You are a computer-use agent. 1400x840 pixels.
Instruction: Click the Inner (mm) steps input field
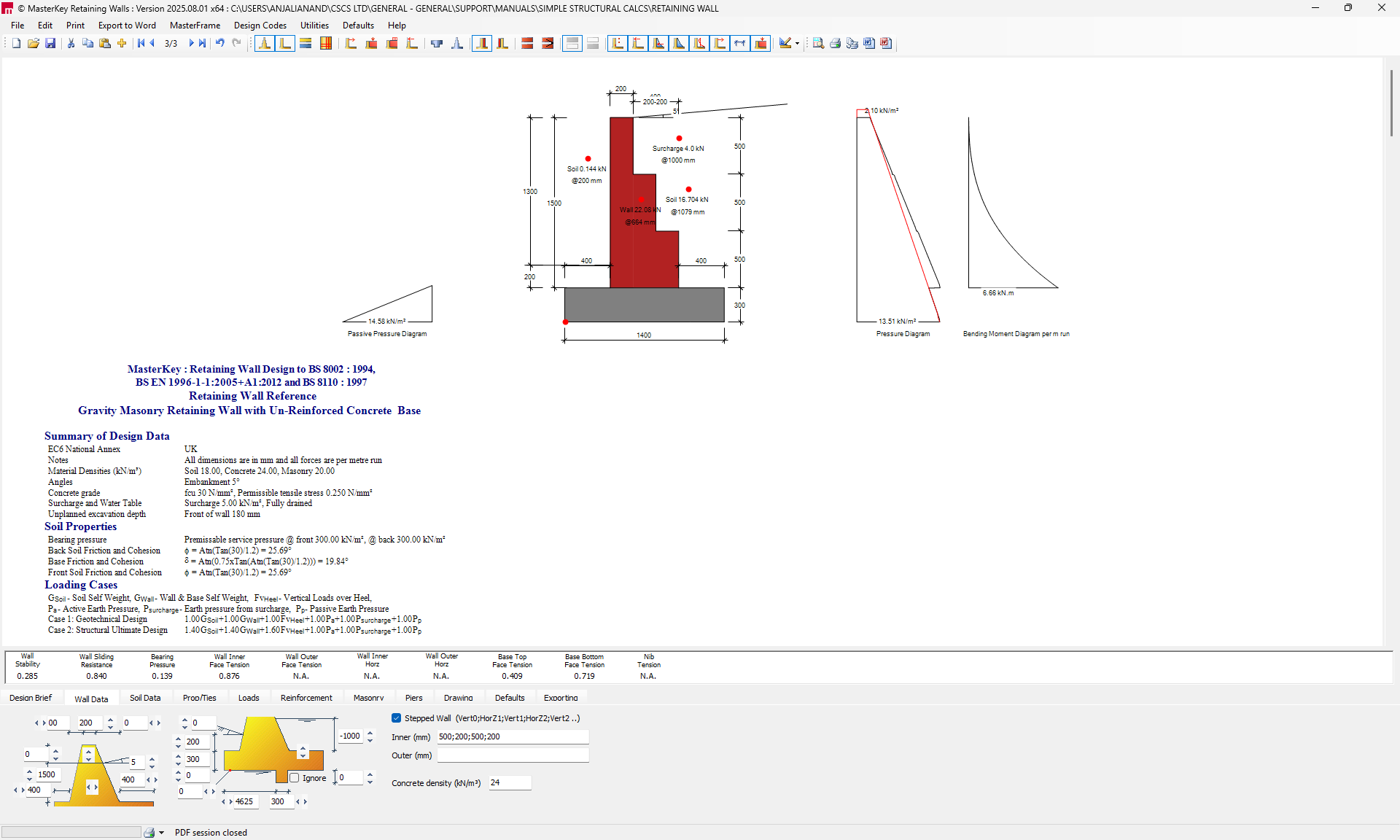point(513,737)
